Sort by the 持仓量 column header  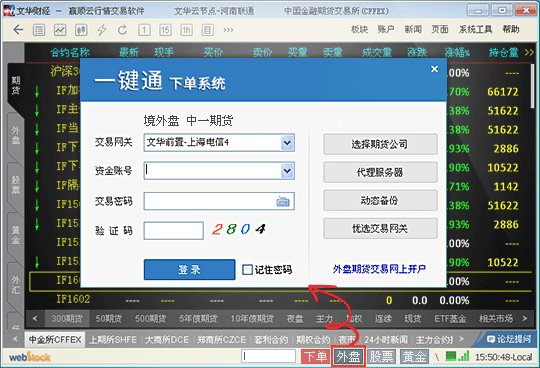[504, 52]
